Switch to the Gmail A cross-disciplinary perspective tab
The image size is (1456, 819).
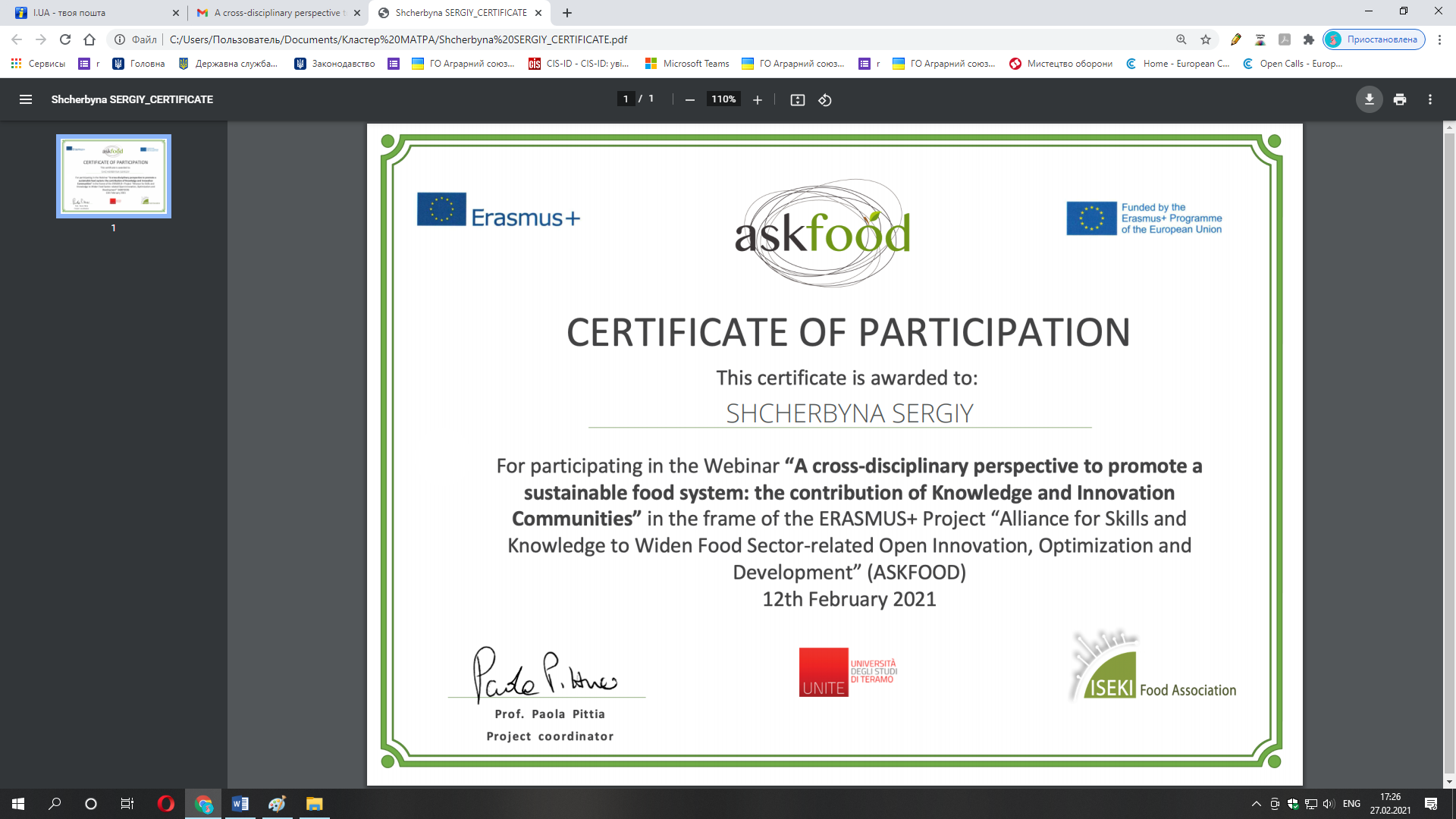coord(278,13)
